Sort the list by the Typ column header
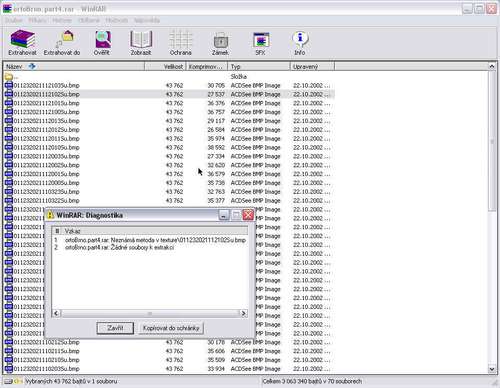This screenshot has width=500, height=388. 259,67
